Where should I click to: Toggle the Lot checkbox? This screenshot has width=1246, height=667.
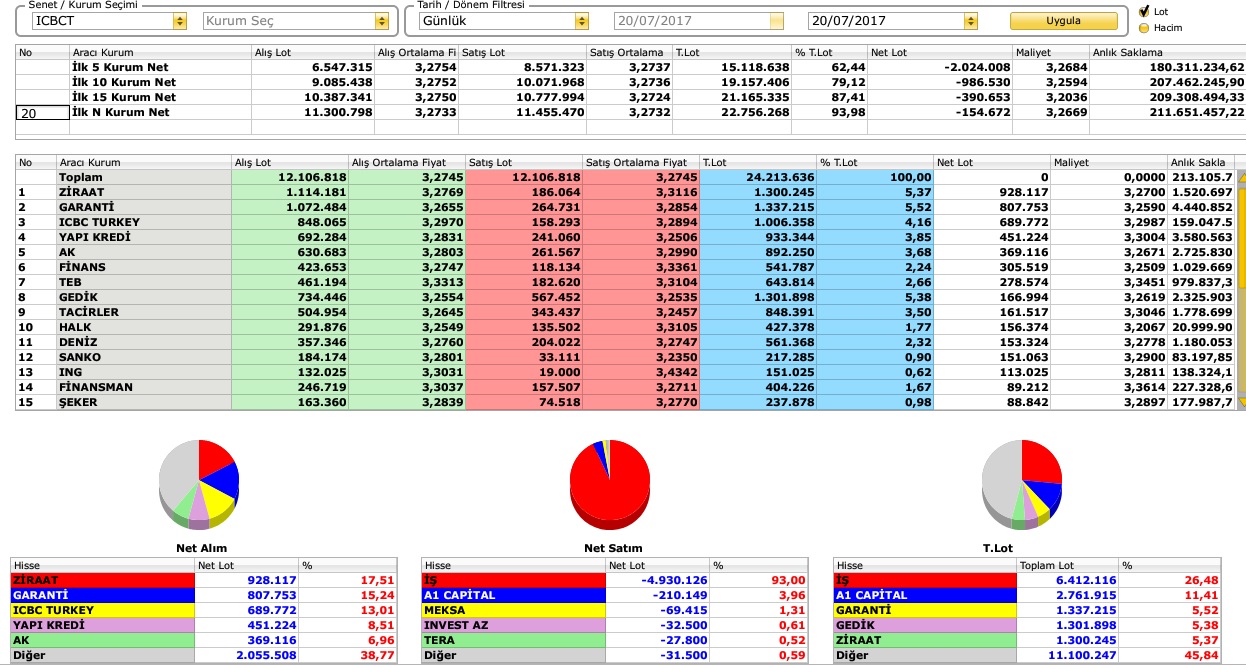pyautogui.click(x=1144, y=11)
